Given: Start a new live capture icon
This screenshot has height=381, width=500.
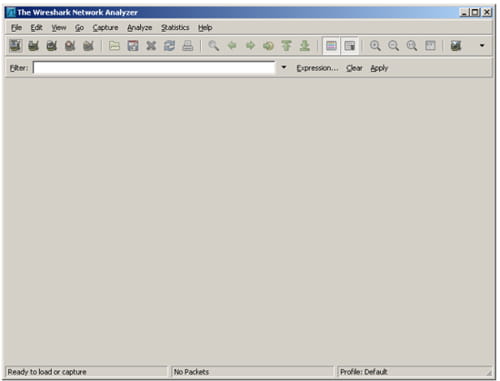Looking at the screenshot, I should (52, 46).
